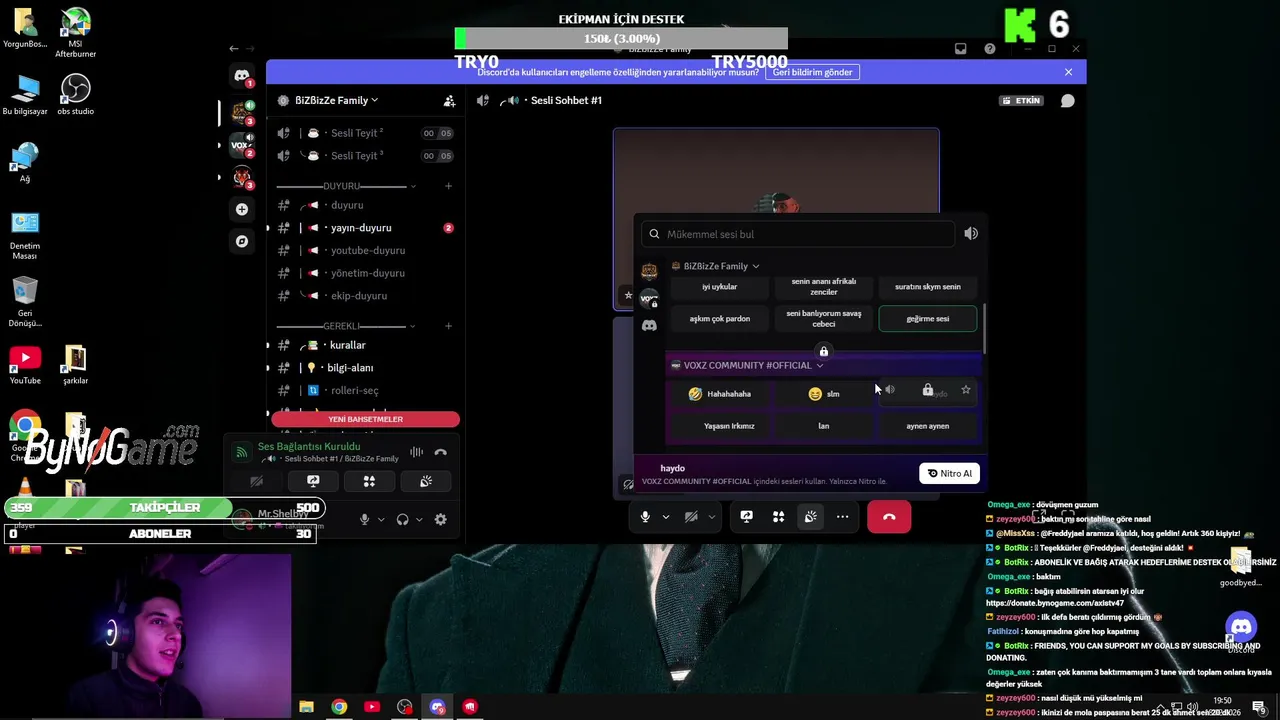This screenshot has height=720, width=1280.
Task: Click the Mükemmel sesi bul search field
Action: tap(798, 234)
